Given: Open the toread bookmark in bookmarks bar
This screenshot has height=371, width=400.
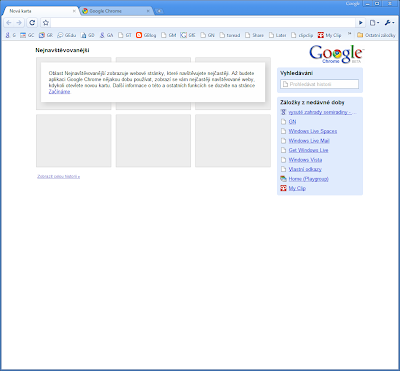Looking at the screenshot, I should (x=230, y=35).
